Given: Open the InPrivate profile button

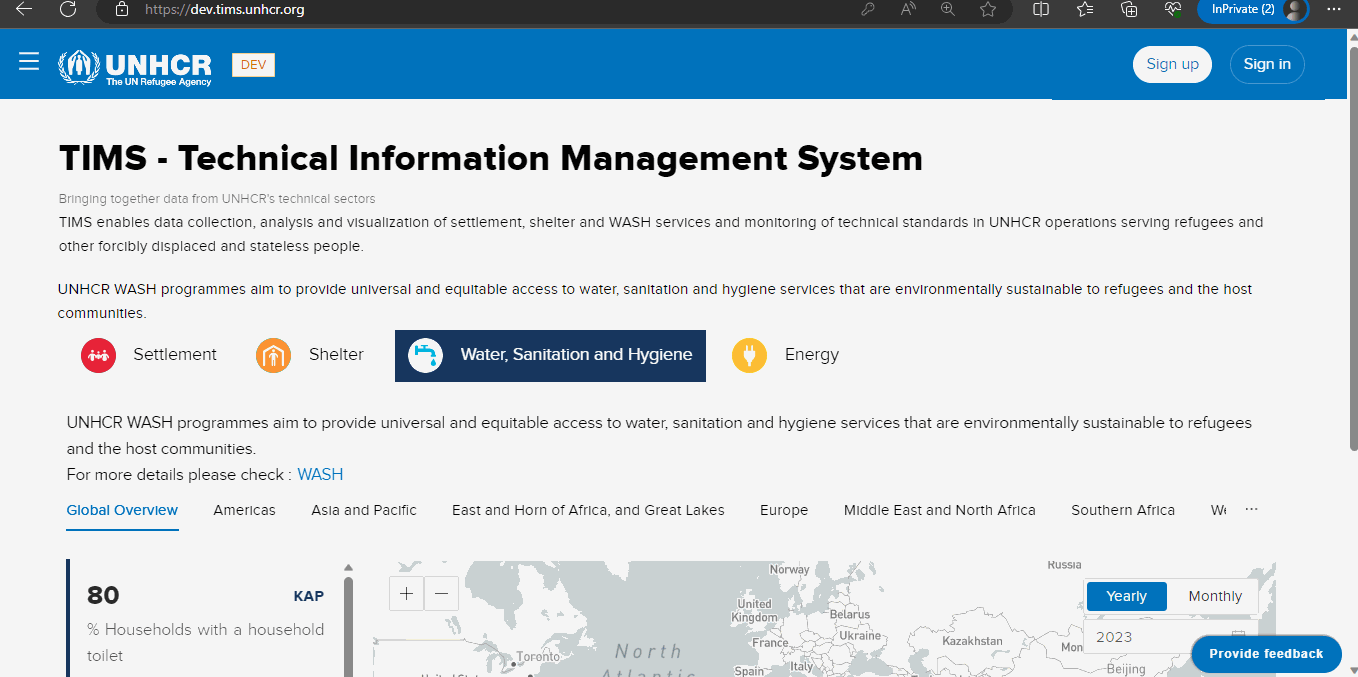Looking at the screenshot, I should point(1253,9).
